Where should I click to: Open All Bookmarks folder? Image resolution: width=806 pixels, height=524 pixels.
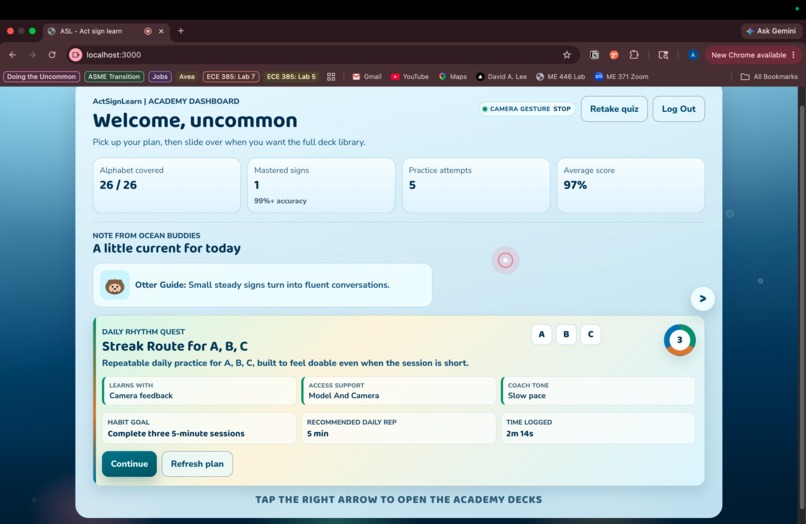pyautogui.click(x=769, y=77)
